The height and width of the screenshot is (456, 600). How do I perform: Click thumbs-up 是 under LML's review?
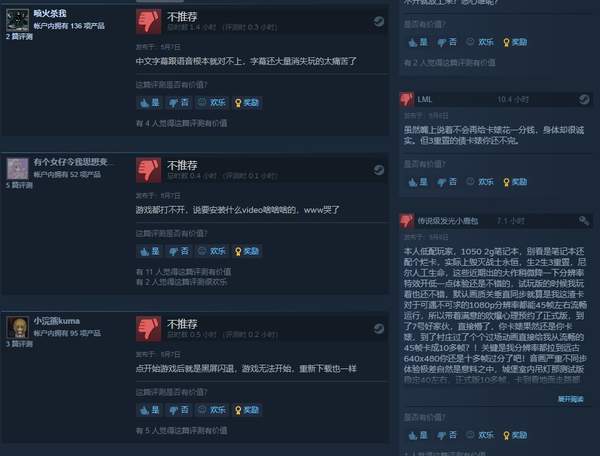click(x=418, y=182)
